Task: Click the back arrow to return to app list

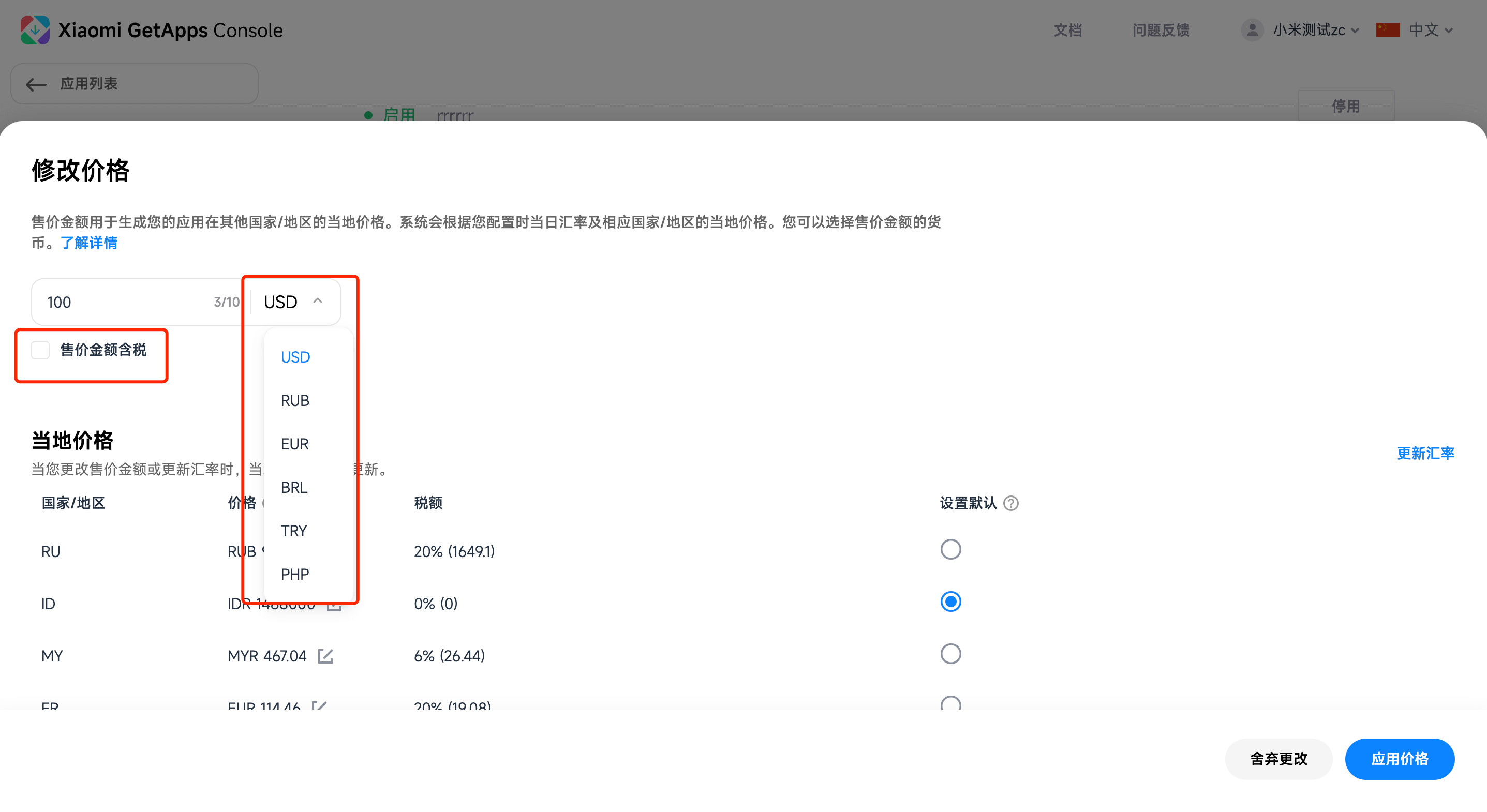Action: 35,84
